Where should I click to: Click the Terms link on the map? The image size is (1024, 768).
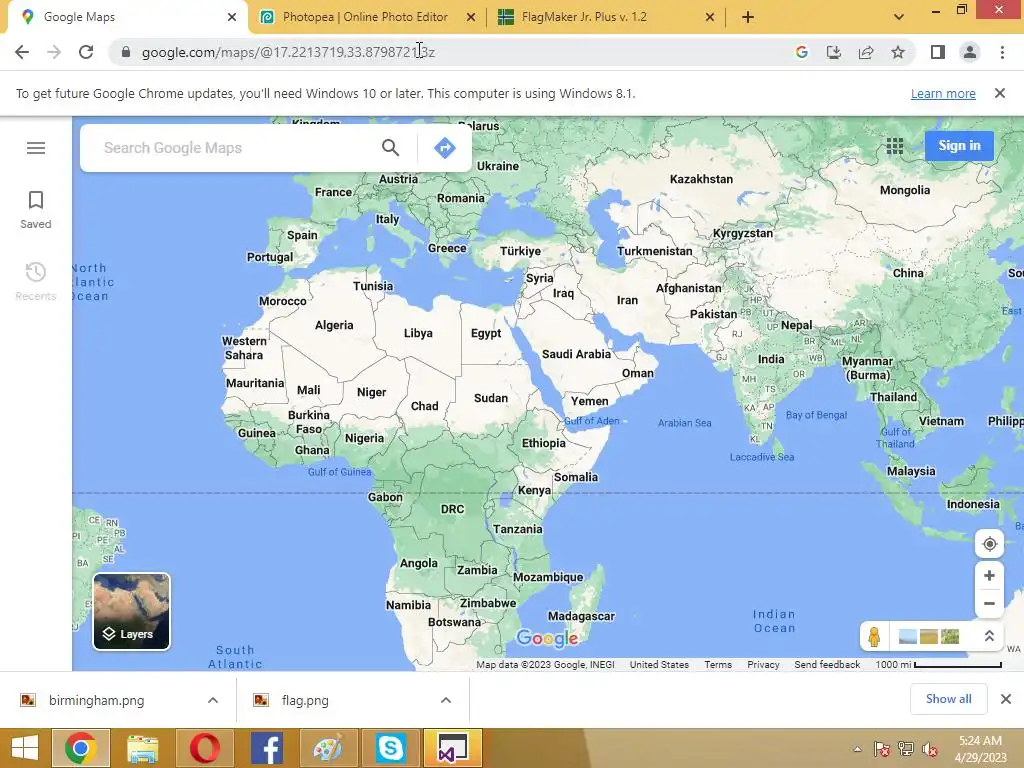tap(718, 665)
